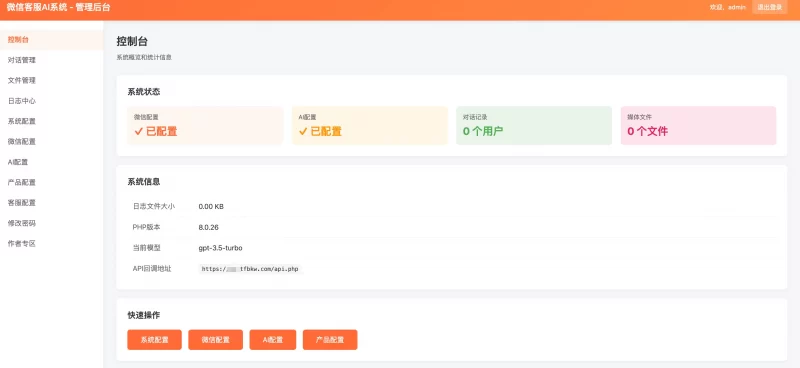
Task: Select 日志中心 from the sidebar
Action: point(52,101)
